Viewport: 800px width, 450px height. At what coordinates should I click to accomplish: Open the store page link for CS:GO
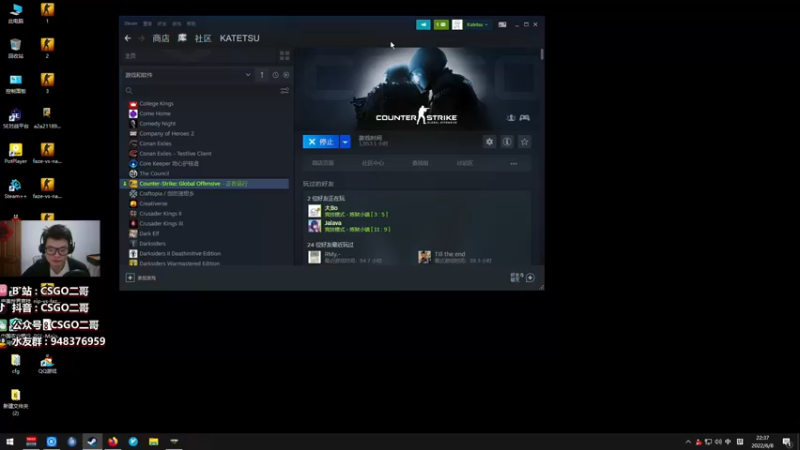tap(322, 163)
